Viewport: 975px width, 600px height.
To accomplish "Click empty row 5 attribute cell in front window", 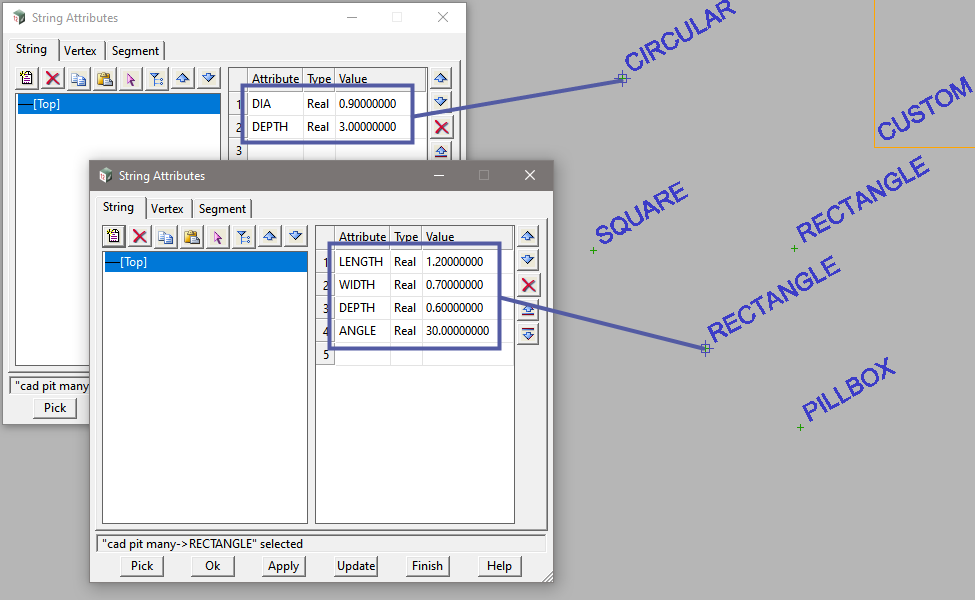I will point(363,354).
